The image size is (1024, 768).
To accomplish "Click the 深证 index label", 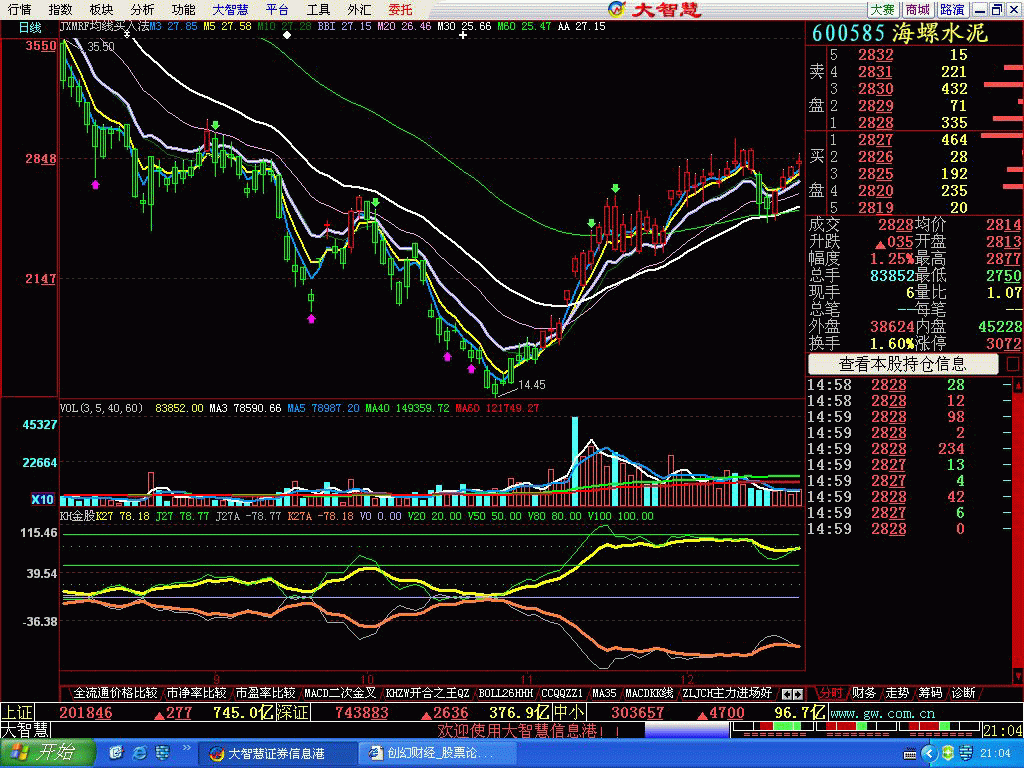I will point(291,712).
